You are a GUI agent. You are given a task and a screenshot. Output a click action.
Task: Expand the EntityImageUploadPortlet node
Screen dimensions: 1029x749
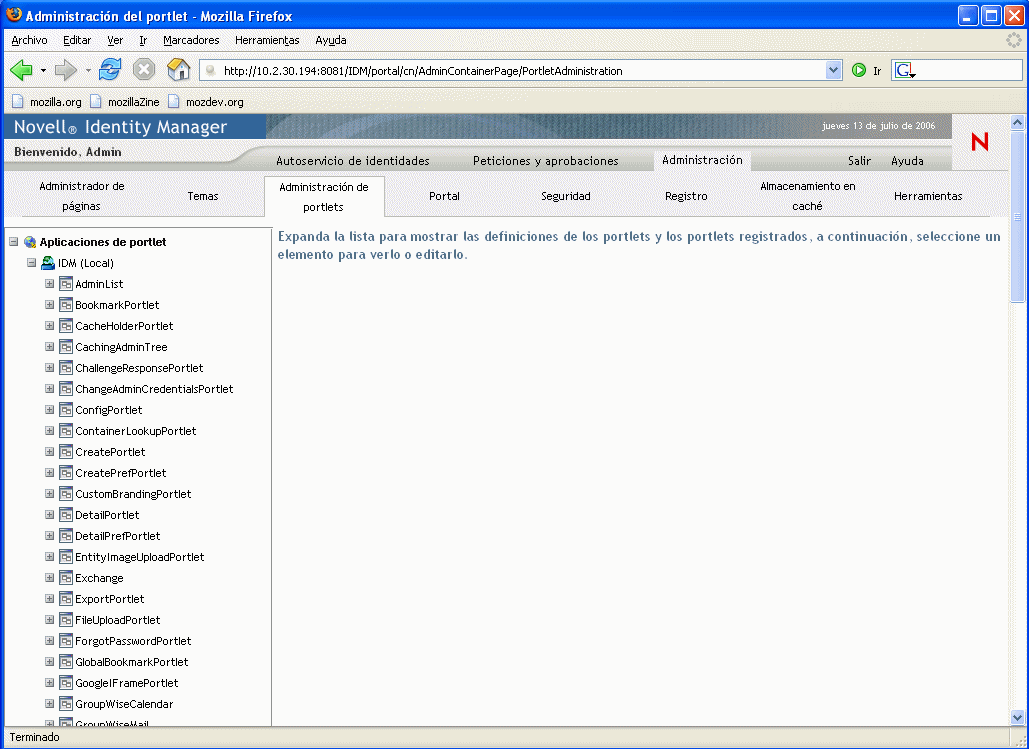click(49, 557)
